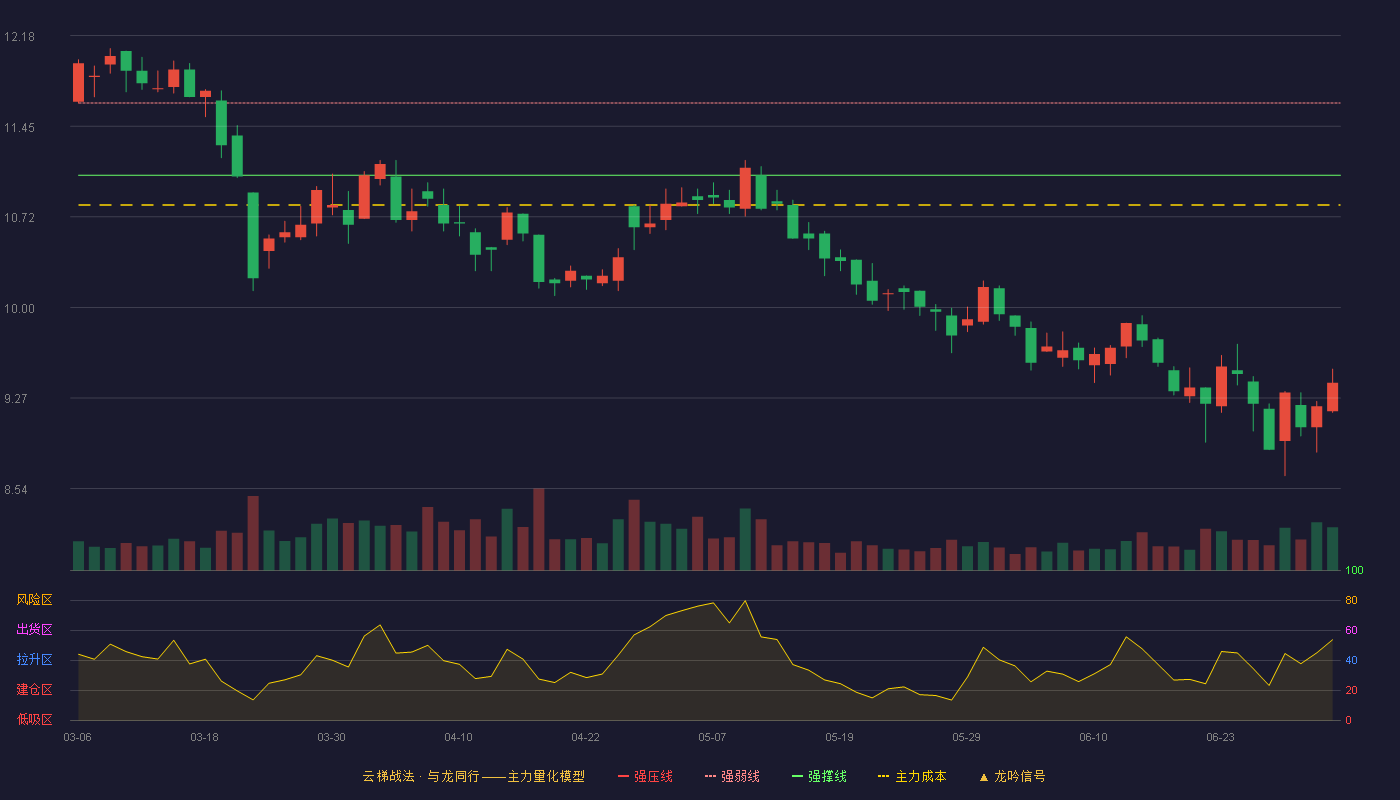Toggle the 龙吟信号 legend entry

tap(1012, 776)
